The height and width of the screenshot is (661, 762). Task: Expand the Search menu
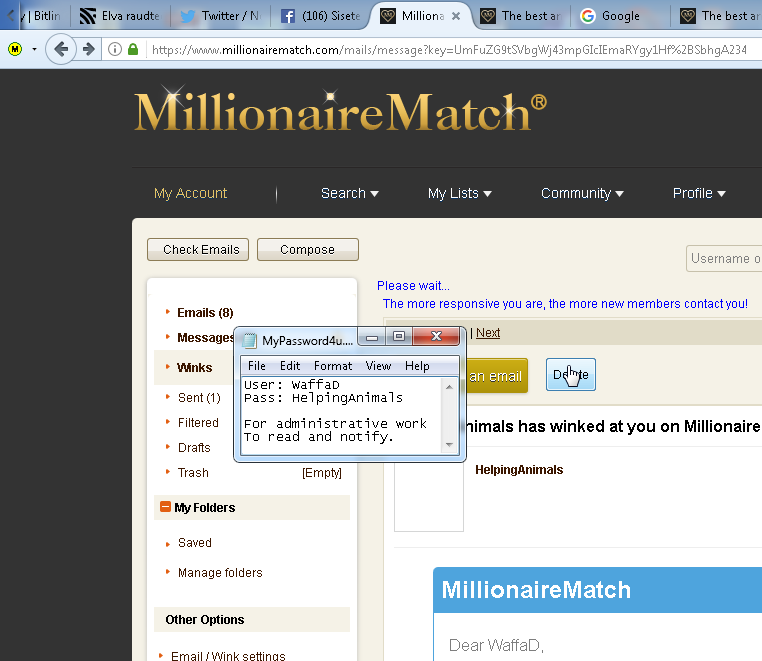tap(349, 193)
